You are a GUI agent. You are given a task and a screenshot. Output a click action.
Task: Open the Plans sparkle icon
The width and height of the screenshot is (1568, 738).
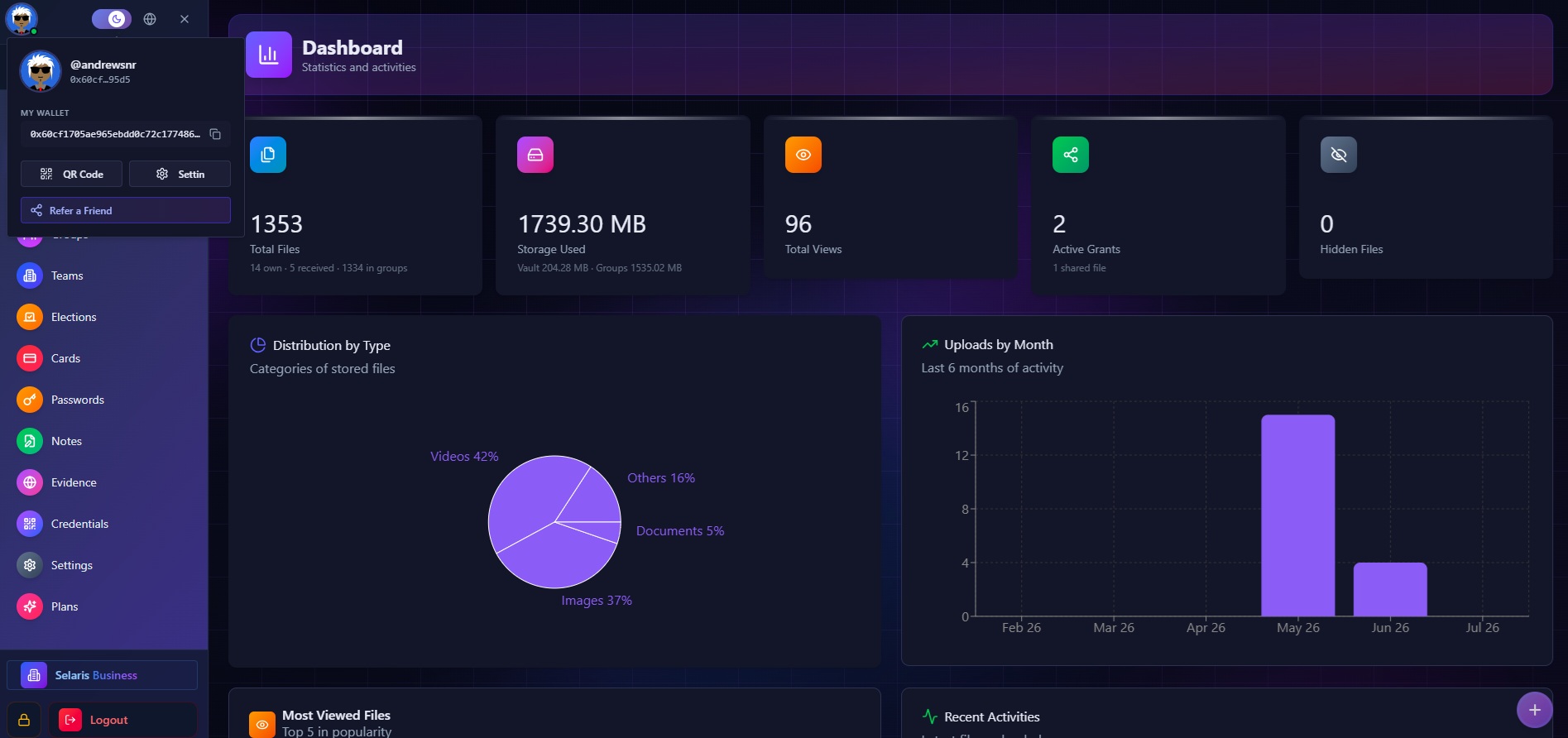click(30, 606)
